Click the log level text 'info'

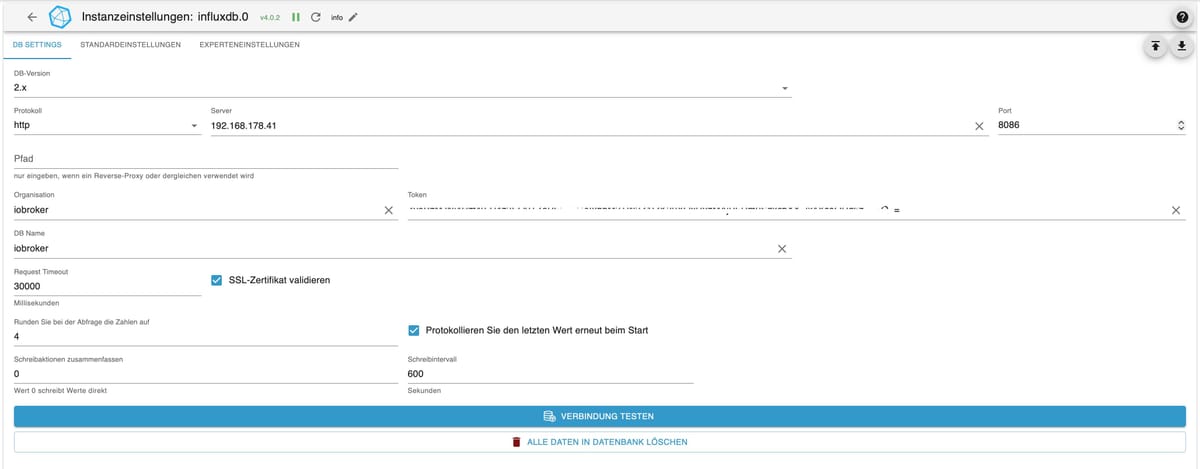coord(337,18)
